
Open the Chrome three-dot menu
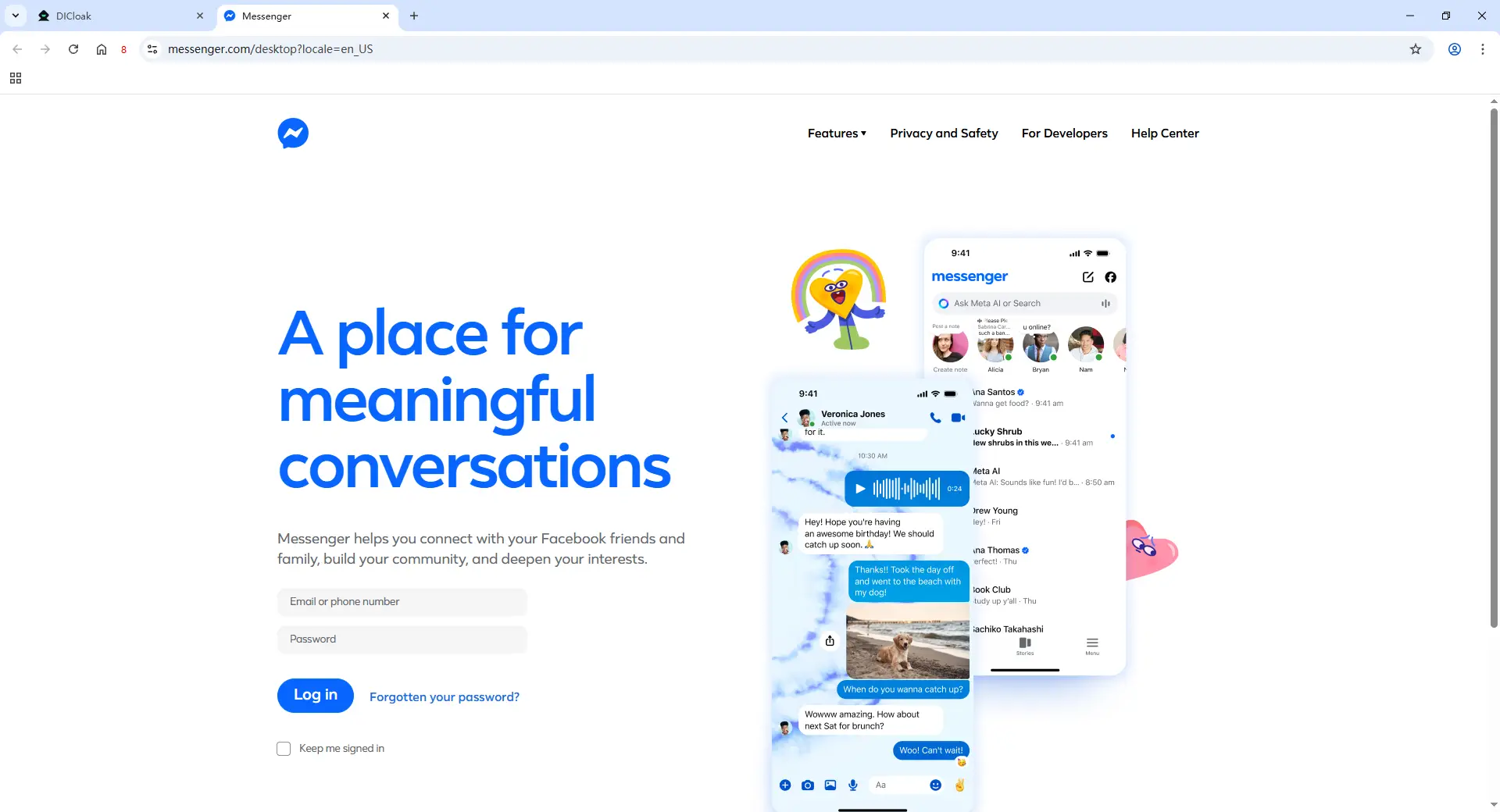point(1482,49)
